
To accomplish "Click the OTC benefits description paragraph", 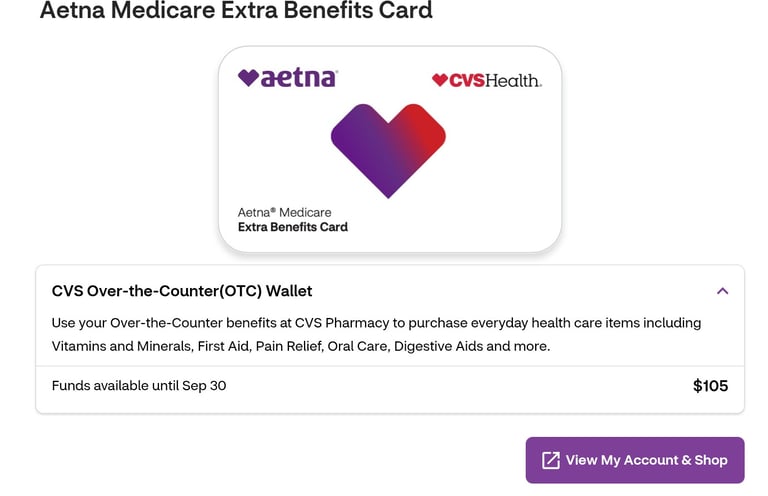I will pyautogui.click(x=376, y=334).
